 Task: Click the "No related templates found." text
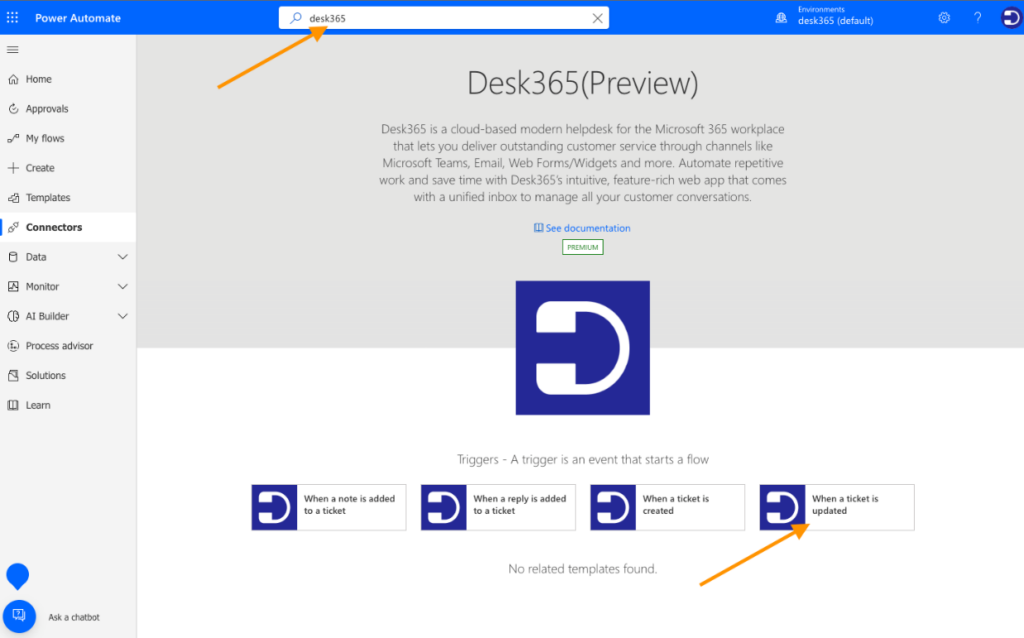pyautogui.click(x=583, y=569)
